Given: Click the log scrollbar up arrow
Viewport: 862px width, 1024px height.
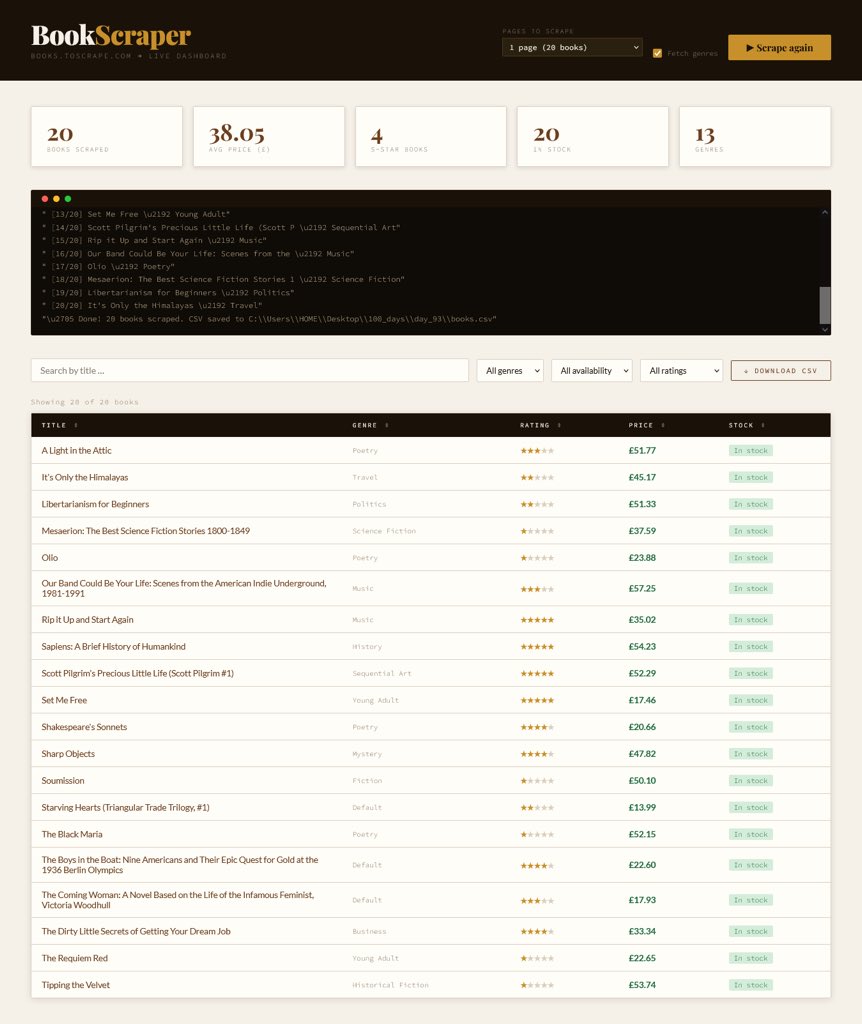Looking at the screenshot, I should [x=825, y=213].
